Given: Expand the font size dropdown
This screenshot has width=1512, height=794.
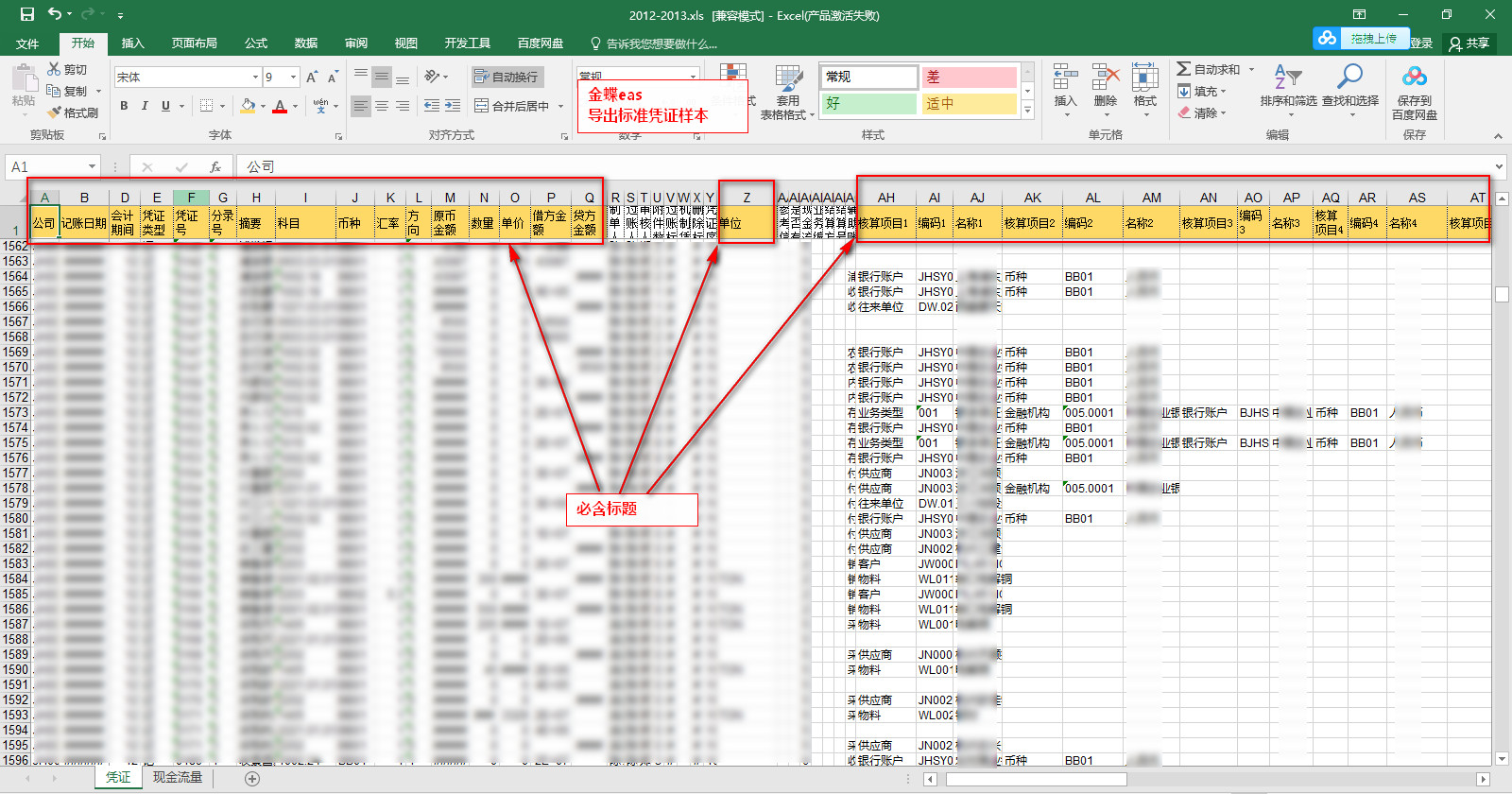Looking at the screenshot, I should point(294,78).
